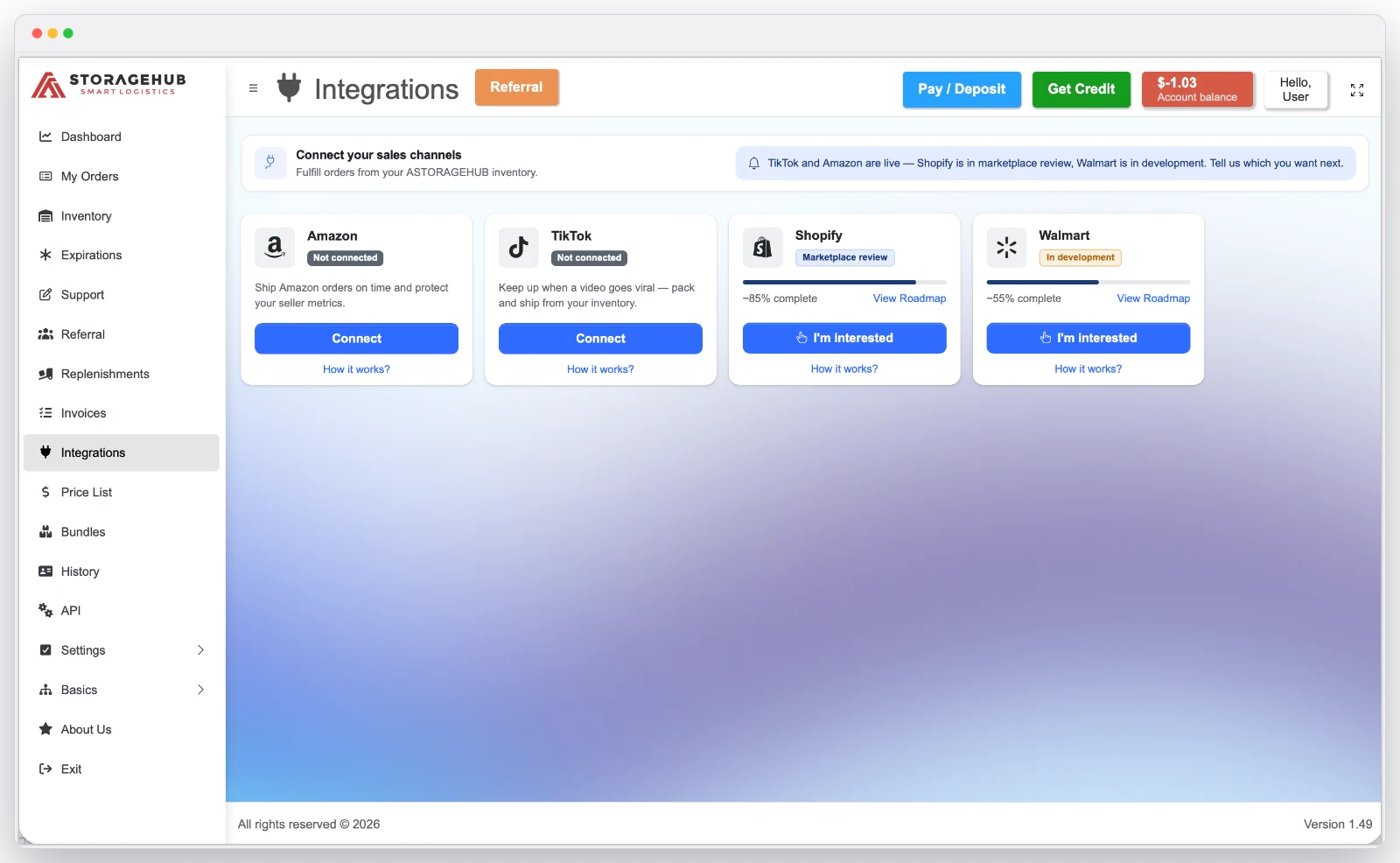Open TikTok How it works link
Image resolution: width=1400 pixels, height=863 pixels.
[x=600, y=369]
